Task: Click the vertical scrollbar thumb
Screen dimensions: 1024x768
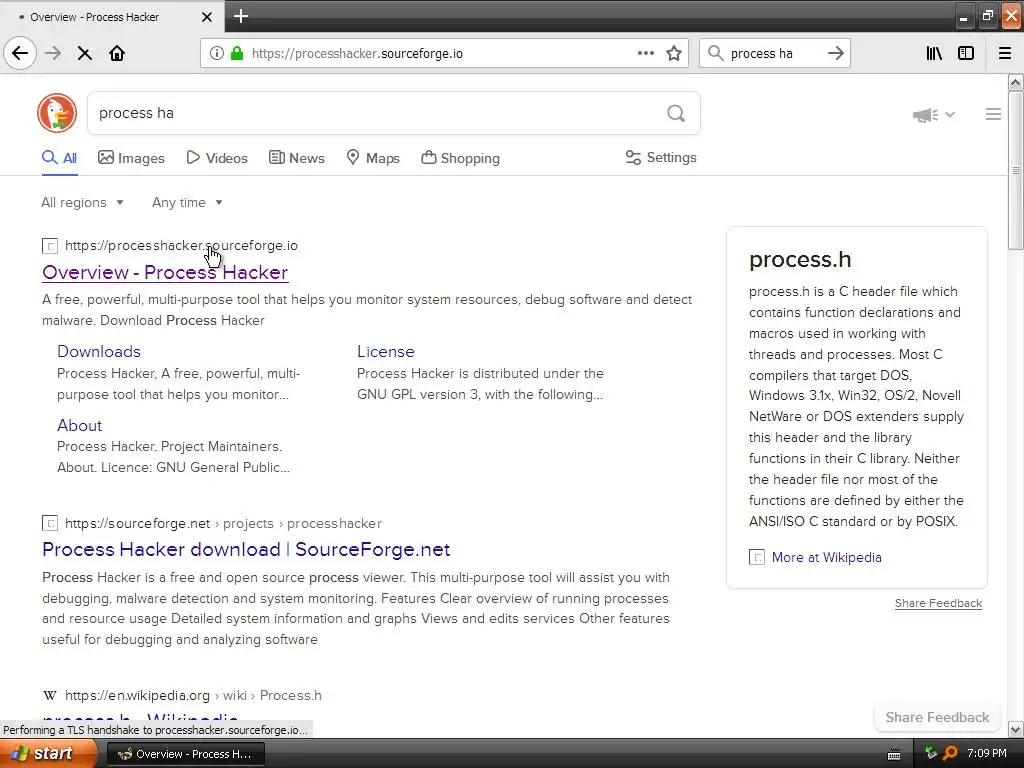Action: click(x=1015, y=171)
